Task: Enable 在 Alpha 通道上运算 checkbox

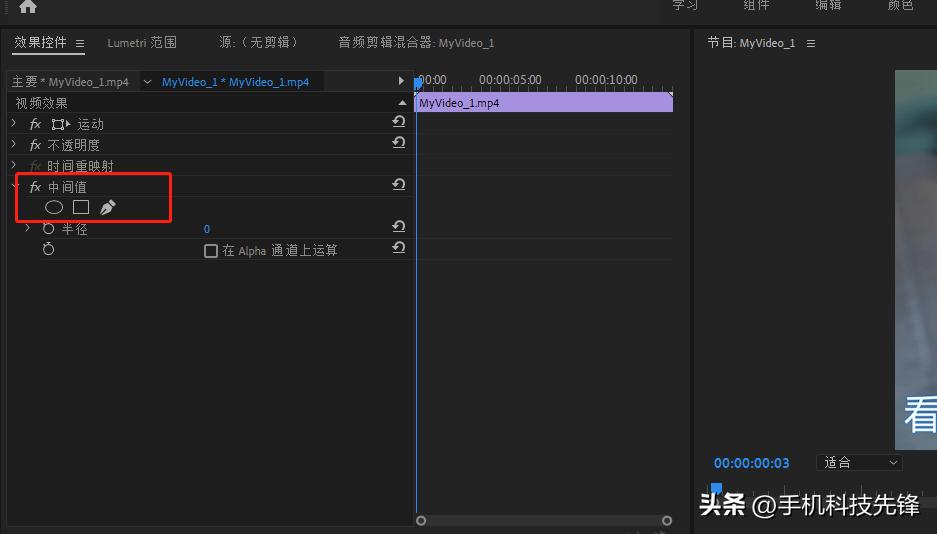Action: tap(211, 251)
